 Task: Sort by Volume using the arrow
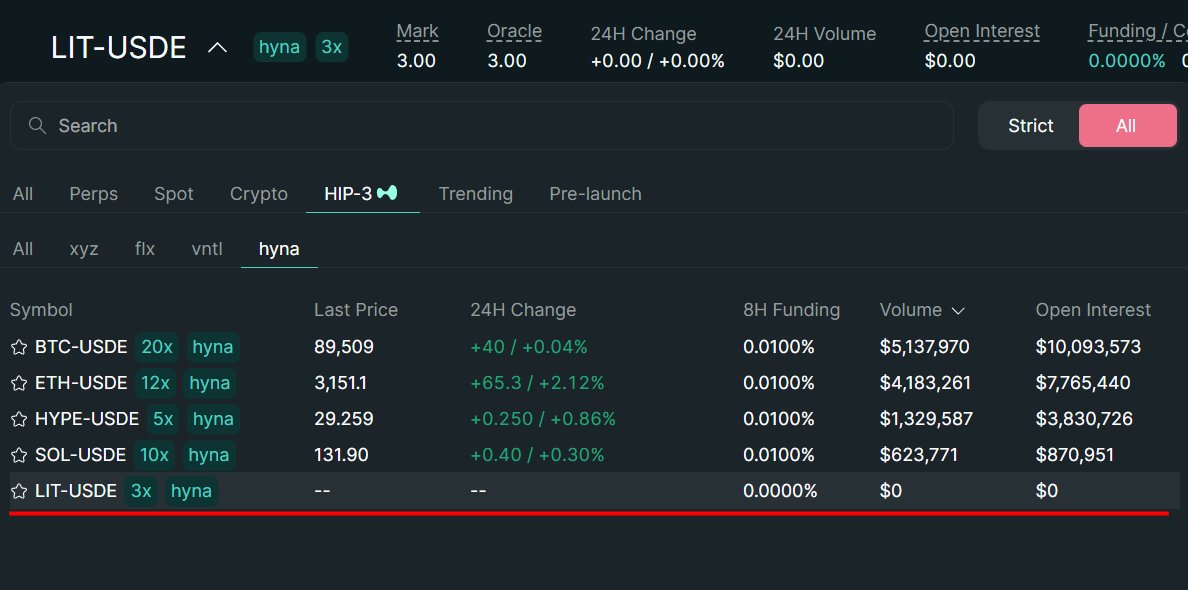[x=958, y=311]
